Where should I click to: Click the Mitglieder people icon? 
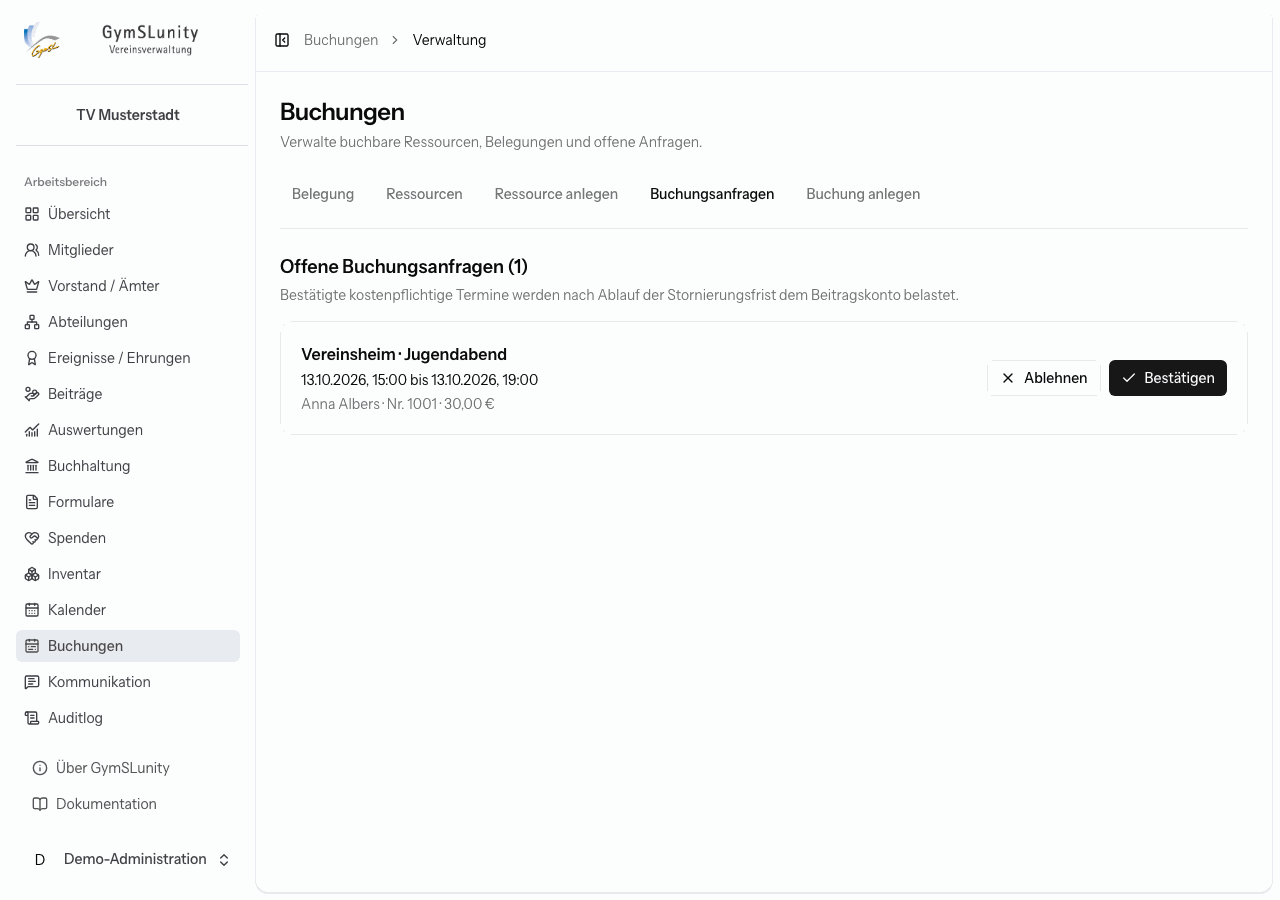[32, 250]
